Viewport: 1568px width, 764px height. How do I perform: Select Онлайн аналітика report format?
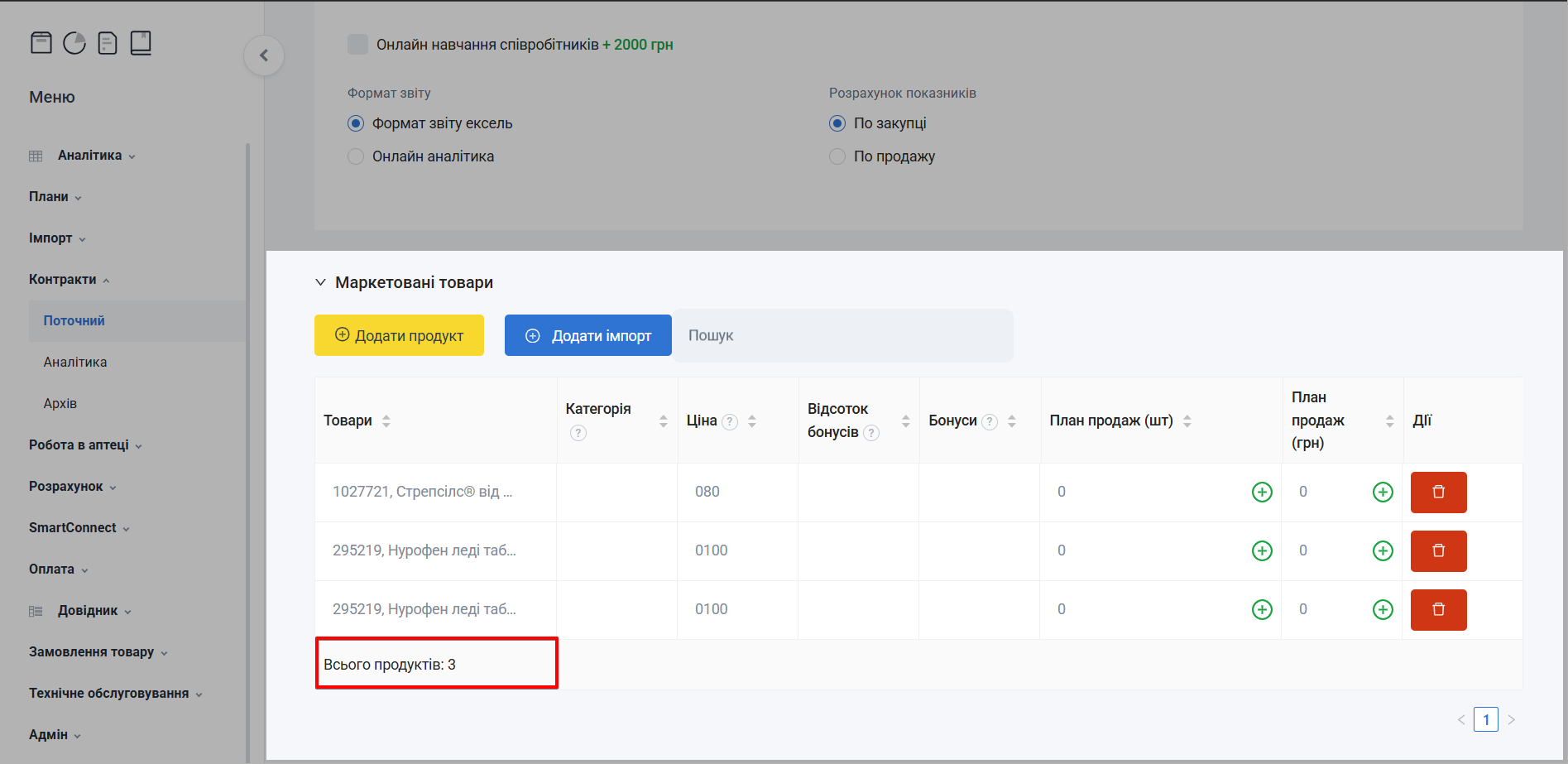(x=356, y=156)
